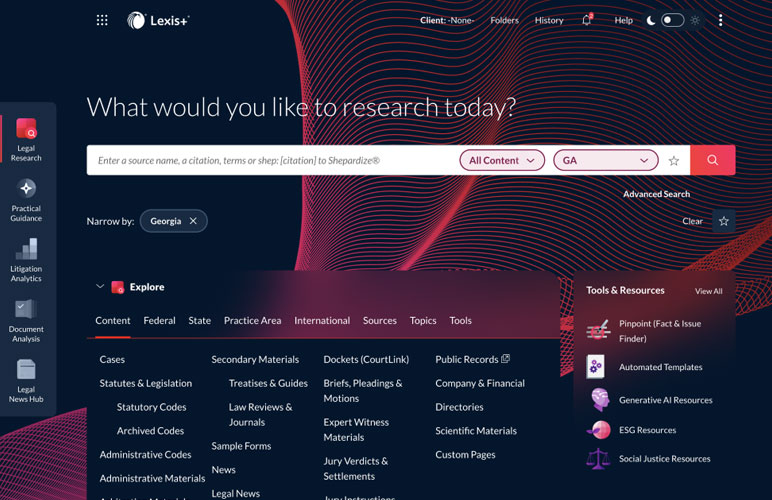This screenshot has height=500, width=772.
Task: Click into the main search input field
Action: pos(270,160)
